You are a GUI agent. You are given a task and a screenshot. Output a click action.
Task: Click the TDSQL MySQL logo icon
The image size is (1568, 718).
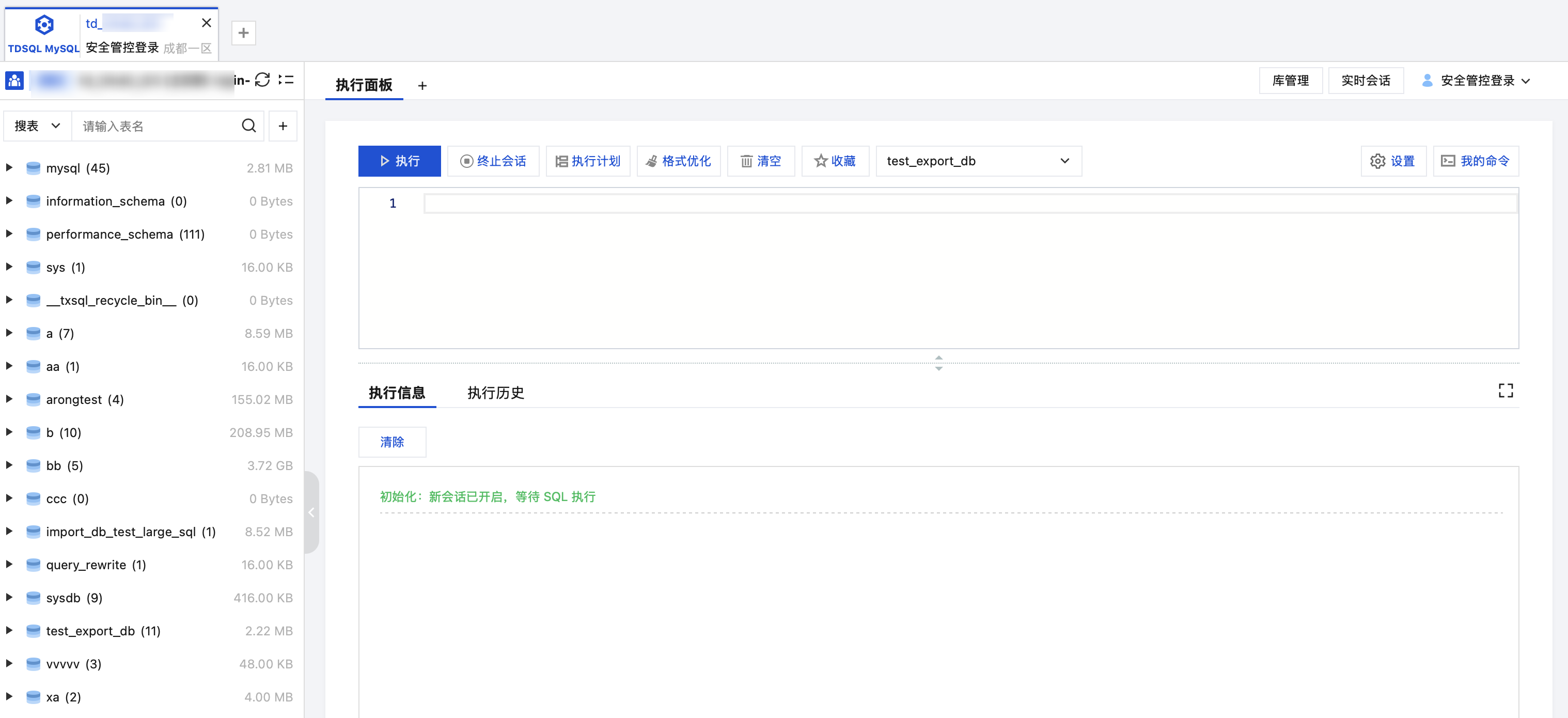(44, 26)
